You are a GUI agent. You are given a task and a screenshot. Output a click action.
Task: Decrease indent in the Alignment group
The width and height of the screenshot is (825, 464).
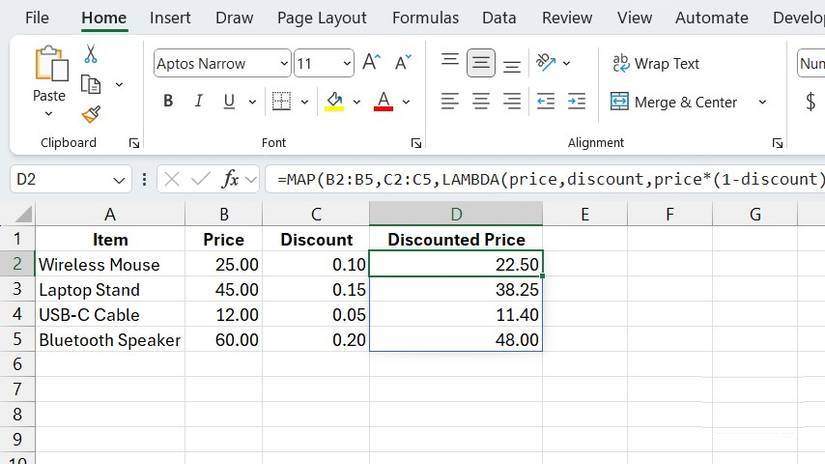pos(546,101)
